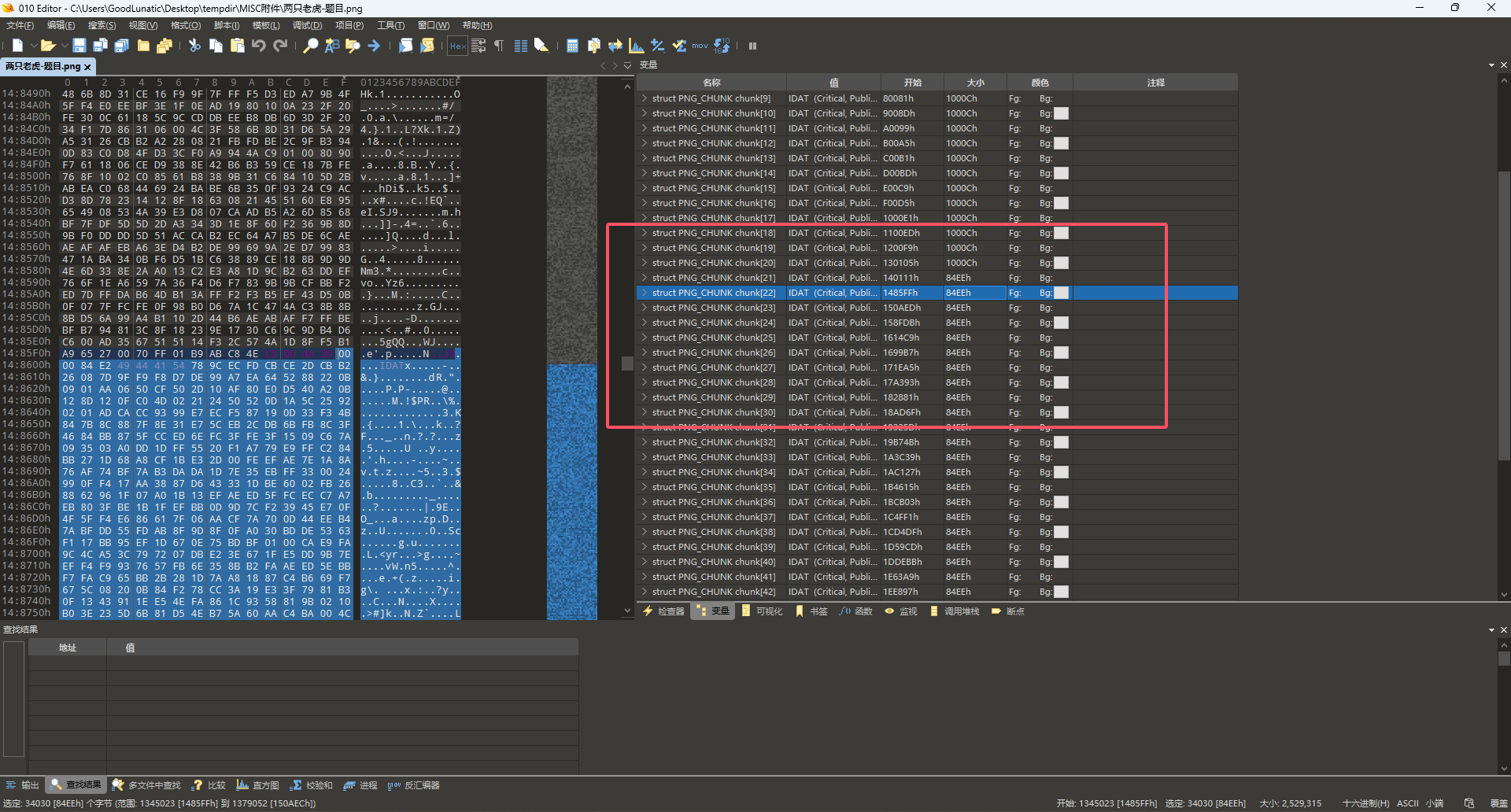
Task: Click the 地址 column header in find results
Action: click(68, 648)
